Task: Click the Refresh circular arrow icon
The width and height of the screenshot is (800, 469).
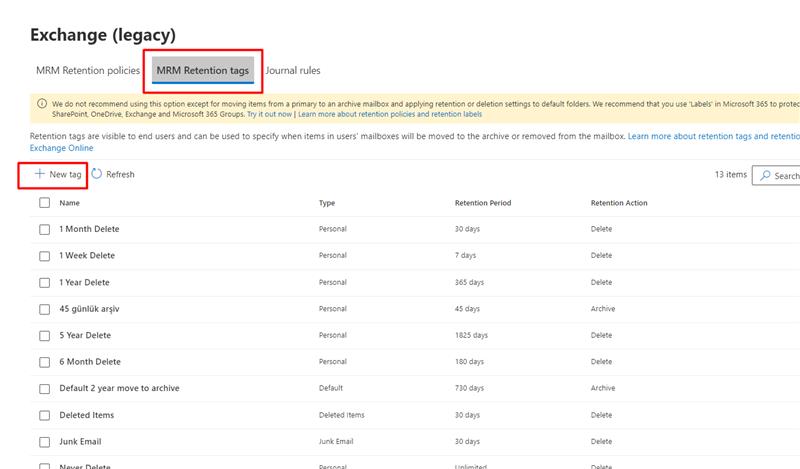Action: click(97, 174)
